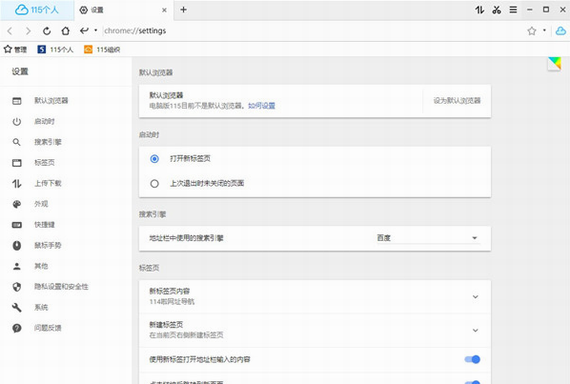Click the chrome://settings address bar
570x384 pixels.
click(x=313, y=31)
